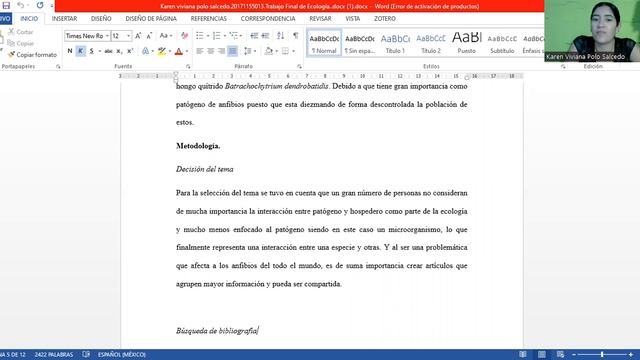
Task: Open the REVISAR tab
Action: pos(320,19)
